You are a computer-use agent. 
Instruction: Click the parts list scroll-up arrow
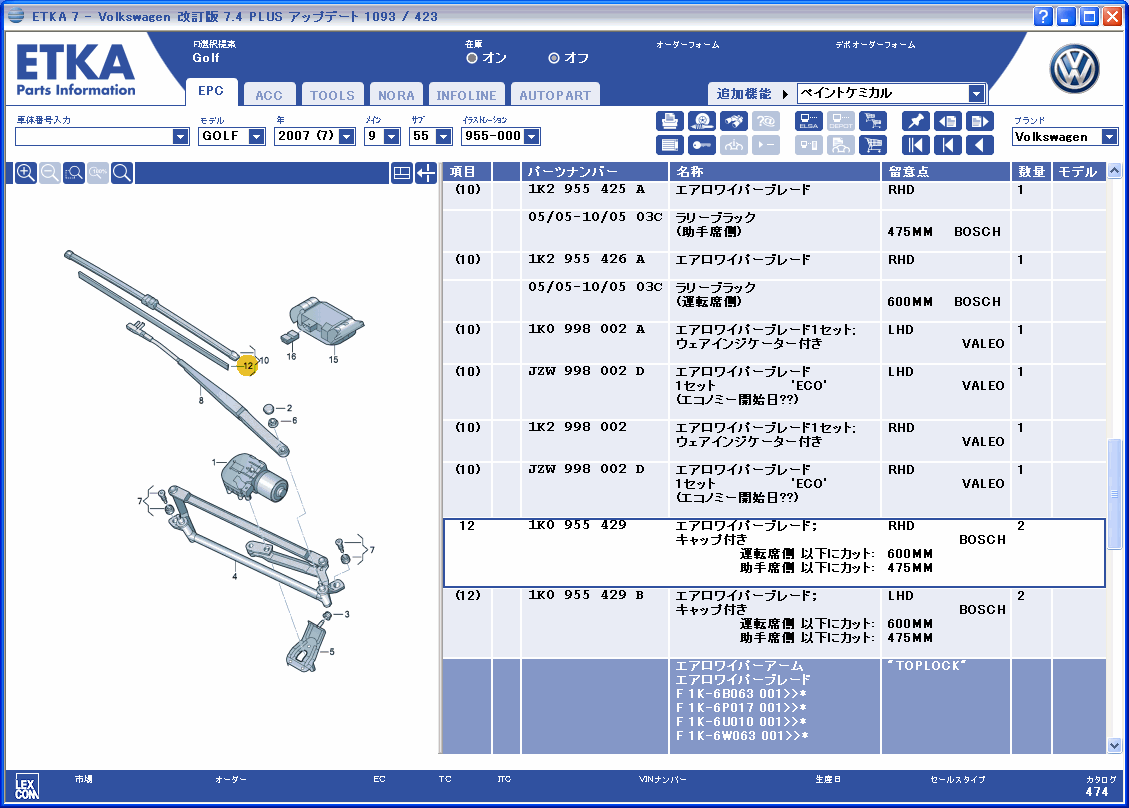[x=1115, y=171]
